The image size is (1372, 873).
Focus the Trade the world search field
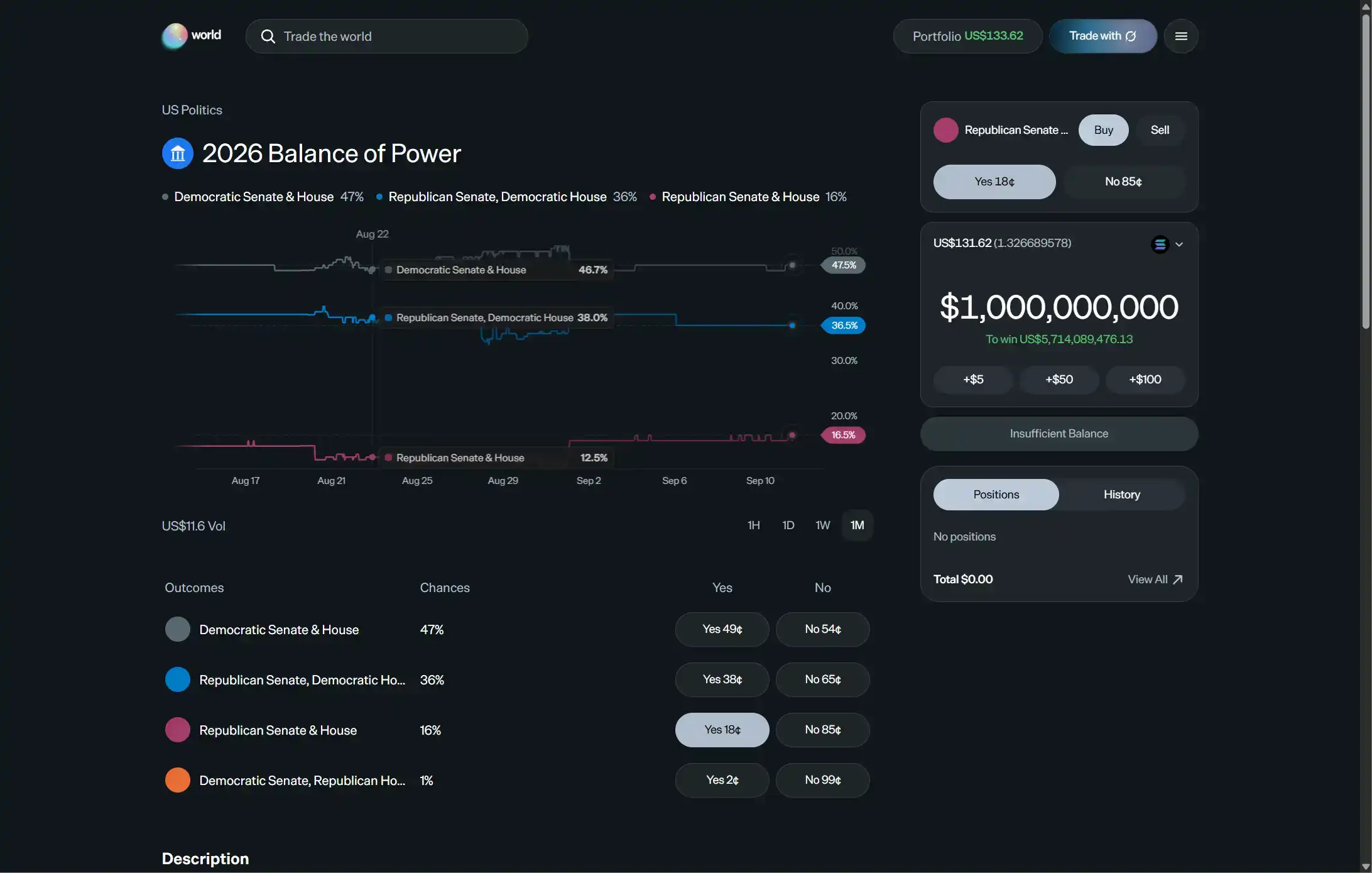(386, 36)
